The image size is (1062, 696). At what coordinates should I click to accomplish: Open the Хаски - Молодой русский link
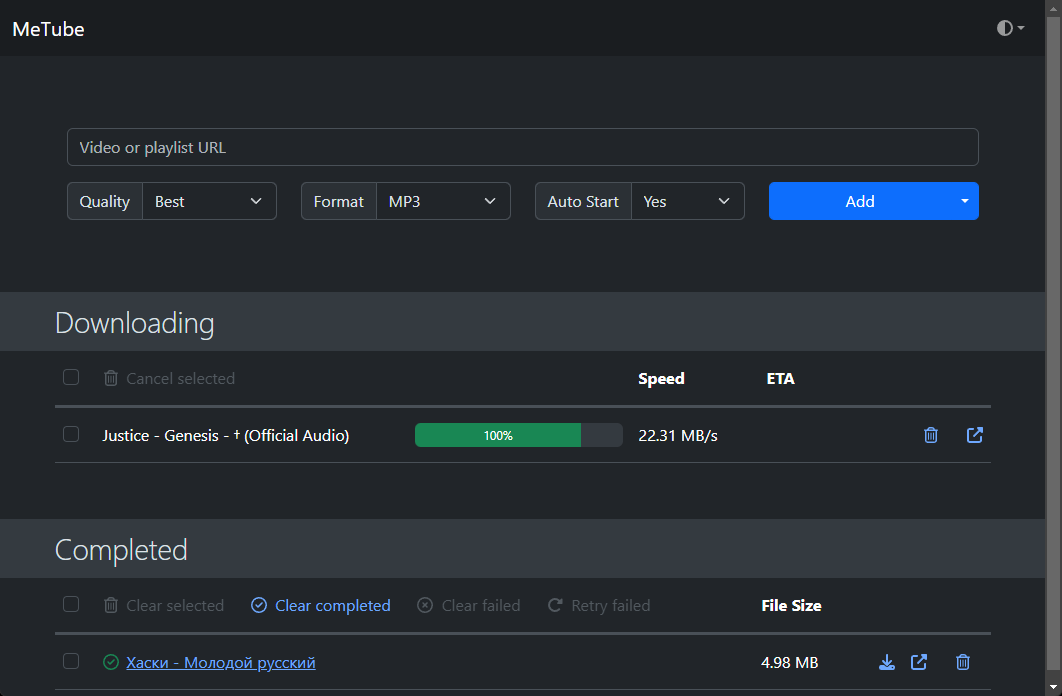pos(221,662)
